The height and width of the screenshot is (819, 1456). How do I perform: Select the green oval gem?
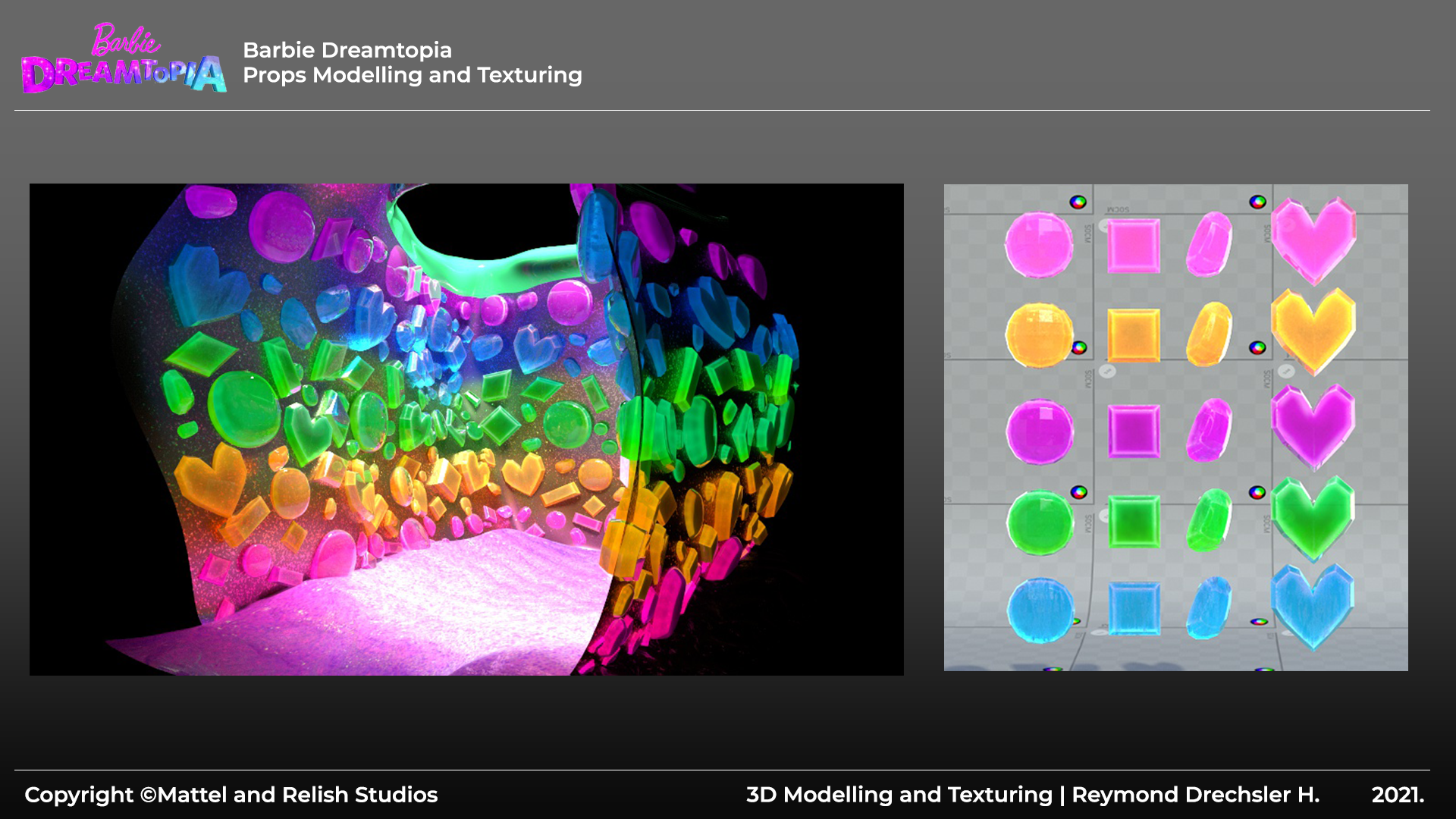(1209, 519)
